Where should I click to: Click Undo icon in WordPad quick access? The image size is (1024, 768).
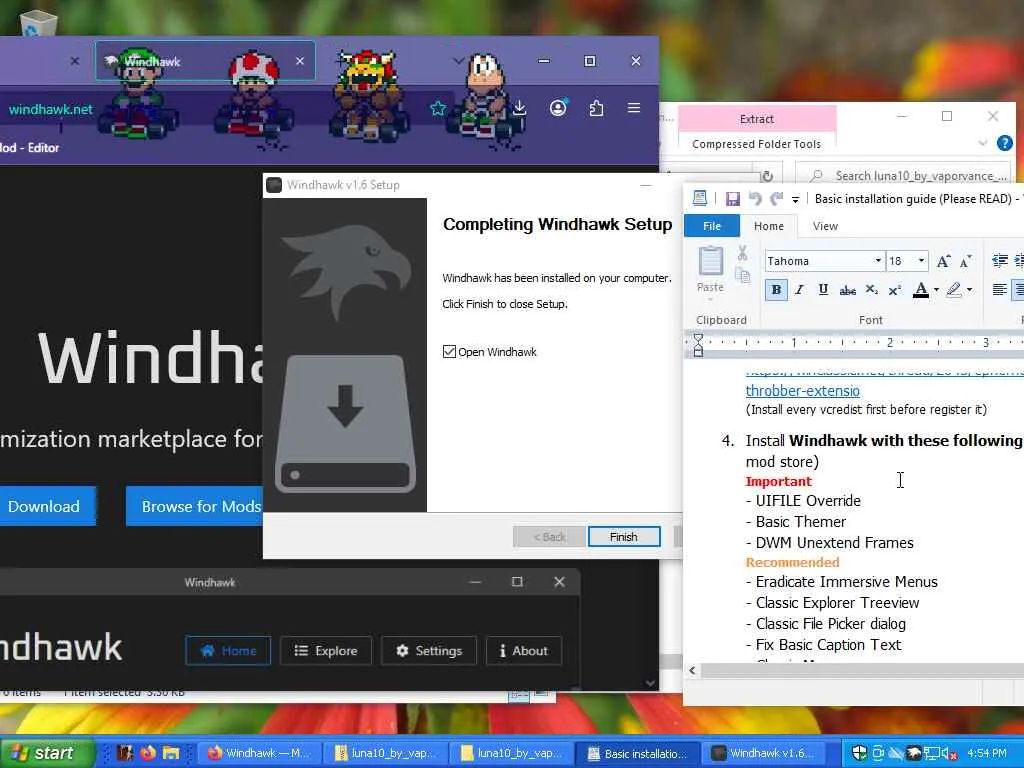(755, 199)
